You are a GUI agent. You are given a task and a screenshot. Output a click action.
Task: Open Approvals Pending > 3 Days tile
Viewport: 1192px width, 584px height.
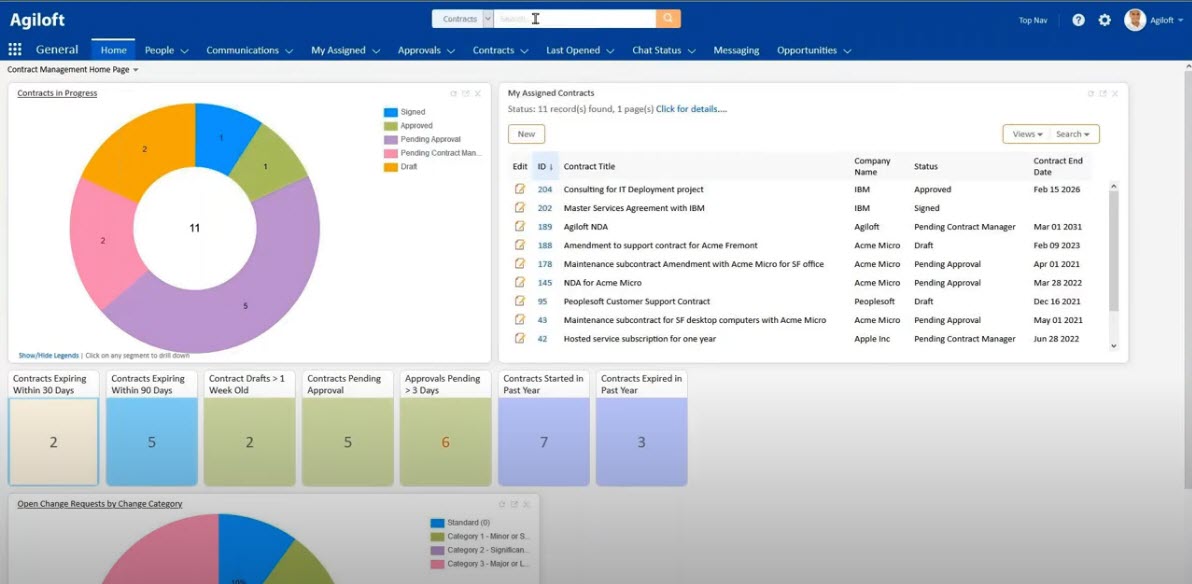click(x=445, y=428)
